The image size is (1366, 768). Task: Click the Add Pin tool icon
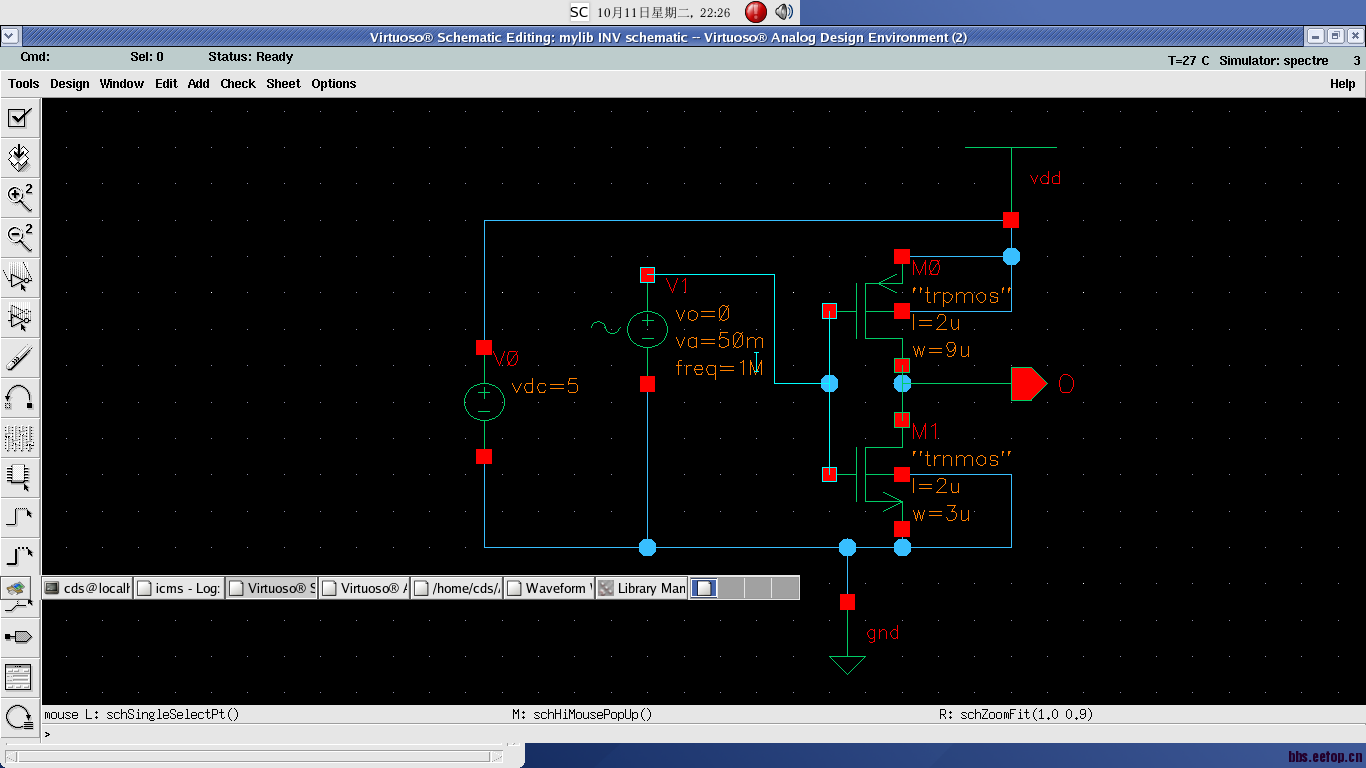pos(19,637)
